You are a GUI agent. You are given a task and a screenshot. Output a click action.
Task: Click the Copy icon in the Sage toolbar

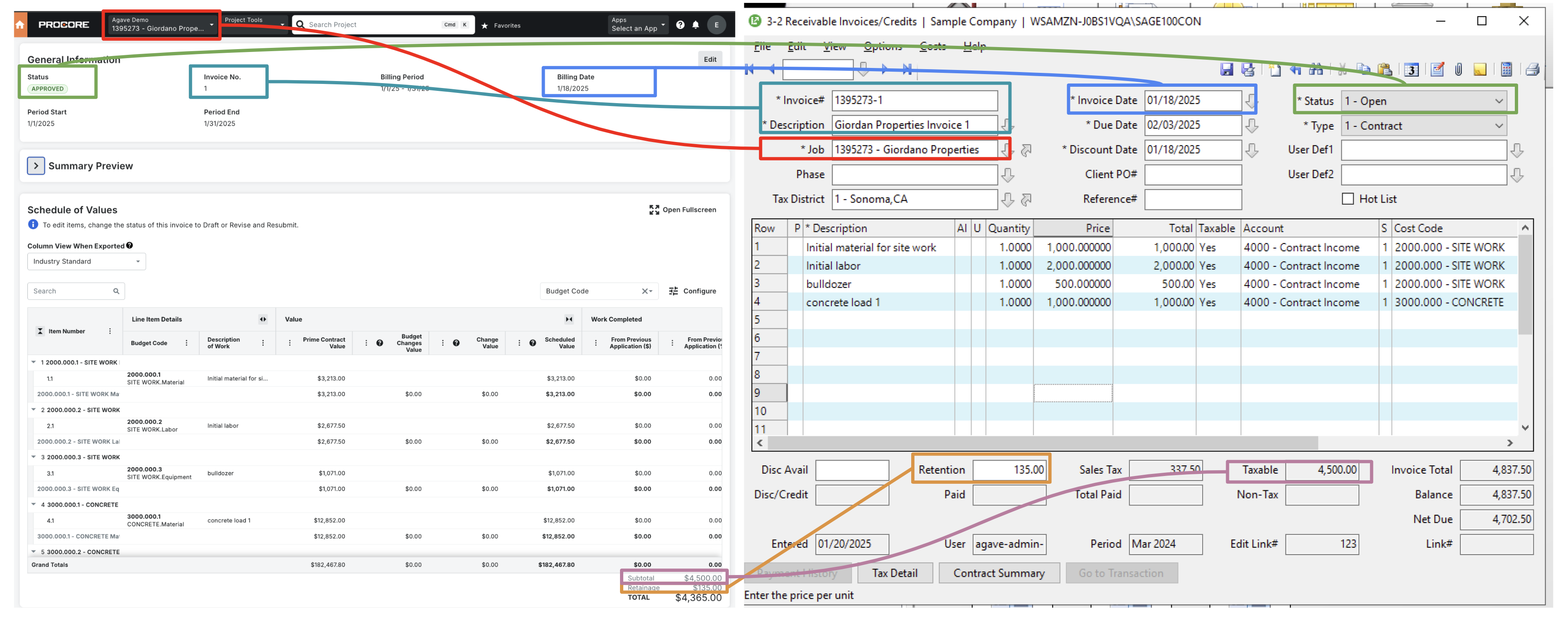1364,70
